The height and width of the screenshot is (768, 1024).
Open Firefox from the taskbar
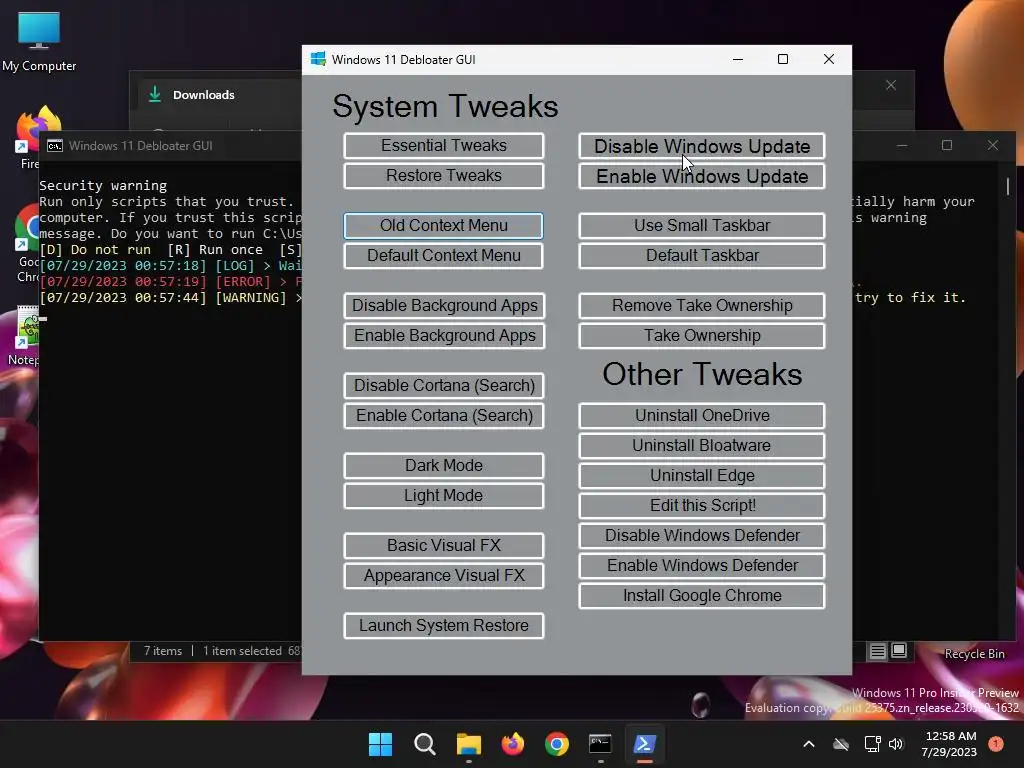(x=513, y=744)
